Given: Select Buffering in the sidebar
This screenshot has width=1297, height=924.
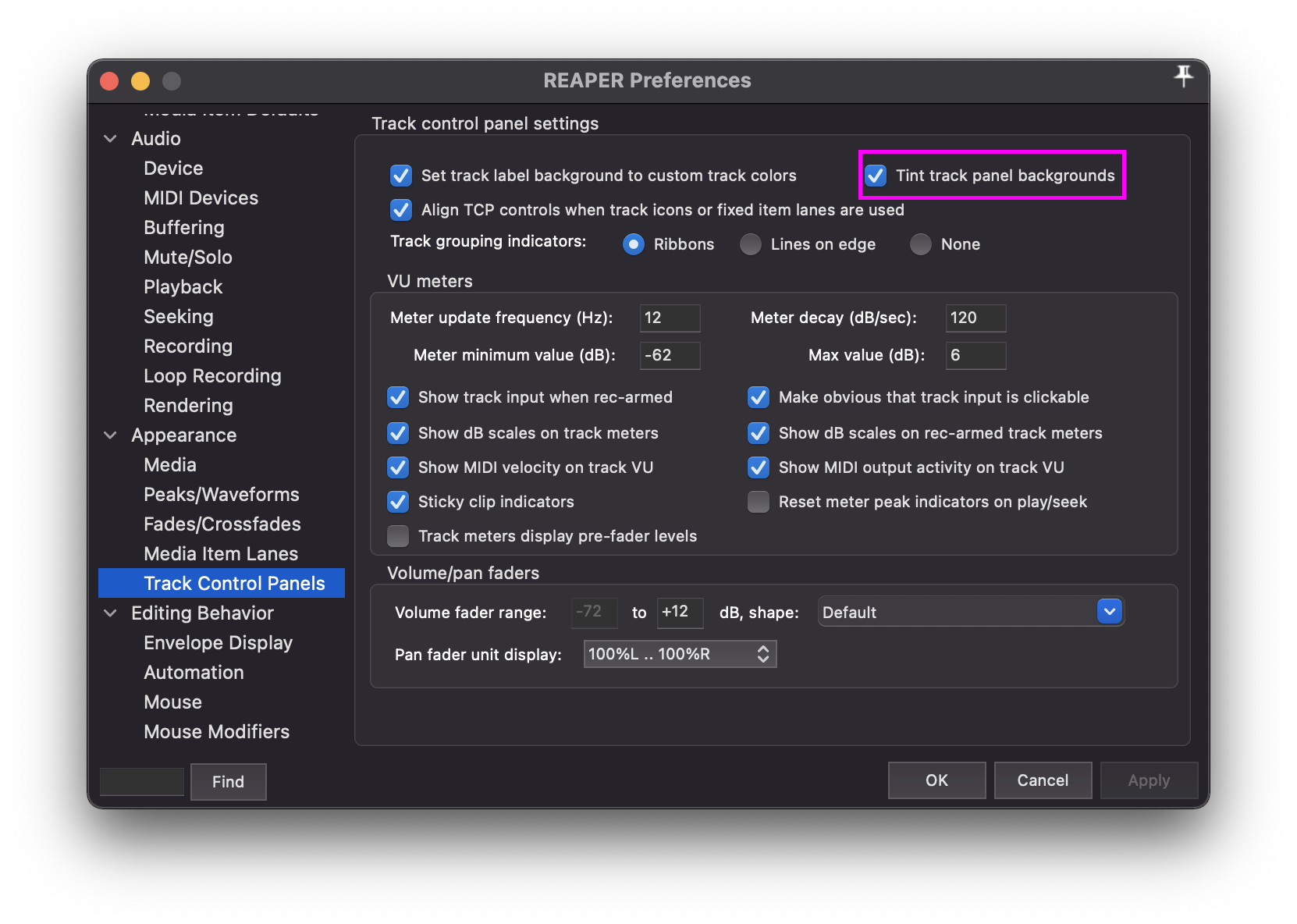Looking at the screenshot, I should point(184,228).
